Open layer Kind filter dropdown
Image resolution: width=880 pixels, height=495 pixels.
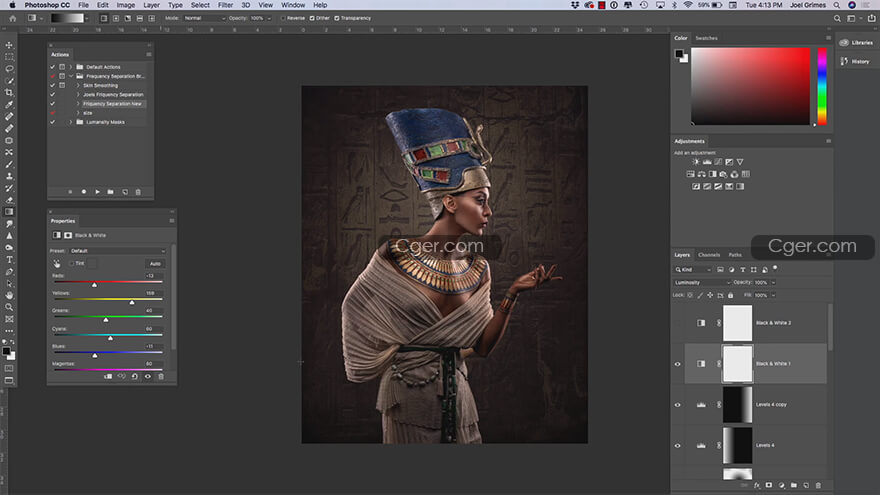[x=693, y=269]
